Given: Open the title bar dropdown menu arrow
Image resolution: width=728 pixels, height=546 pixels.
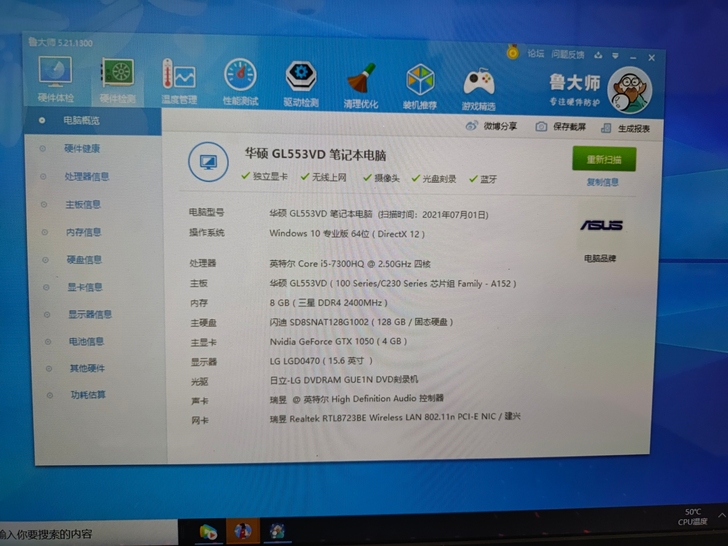Looking at the screenshot, I should (615, 56).
